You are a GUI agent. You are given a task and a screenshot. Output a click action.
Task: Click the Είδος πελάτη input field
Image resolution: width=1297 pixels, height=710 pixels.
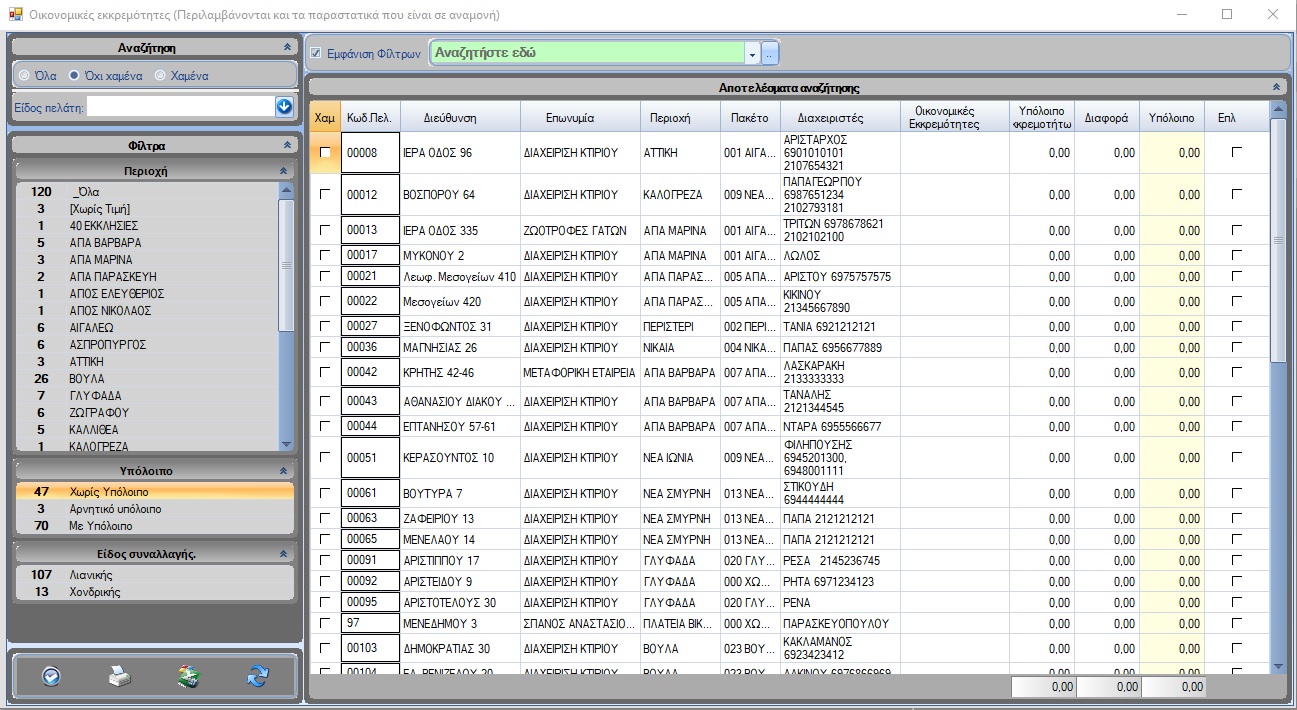(180, 106)
